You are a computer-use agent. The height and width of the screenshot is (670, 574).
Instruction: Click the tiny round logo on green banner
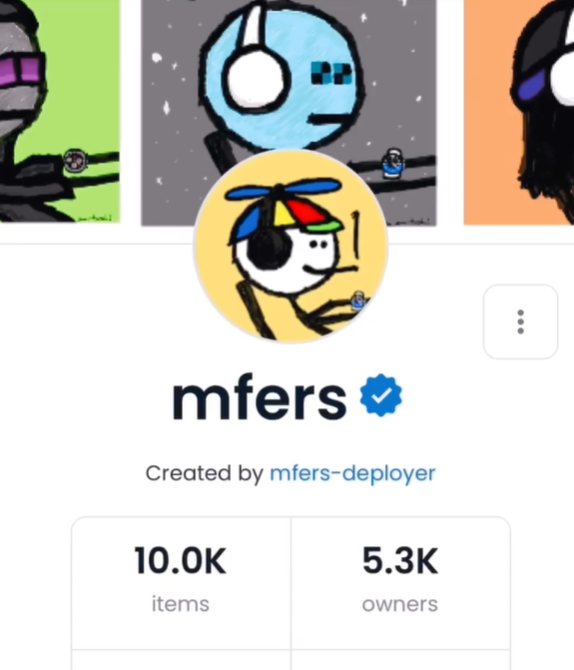[75, 161]
